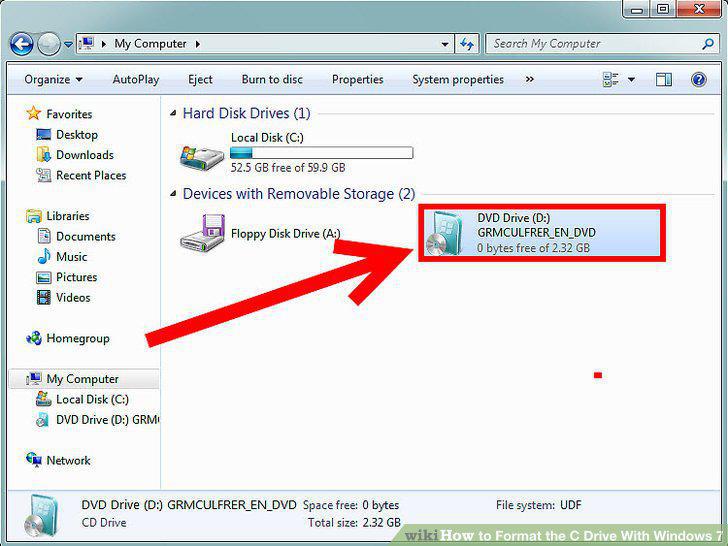The image size is (728, 546).
Task: Click the Libraries folder icon
Action: 33,216
